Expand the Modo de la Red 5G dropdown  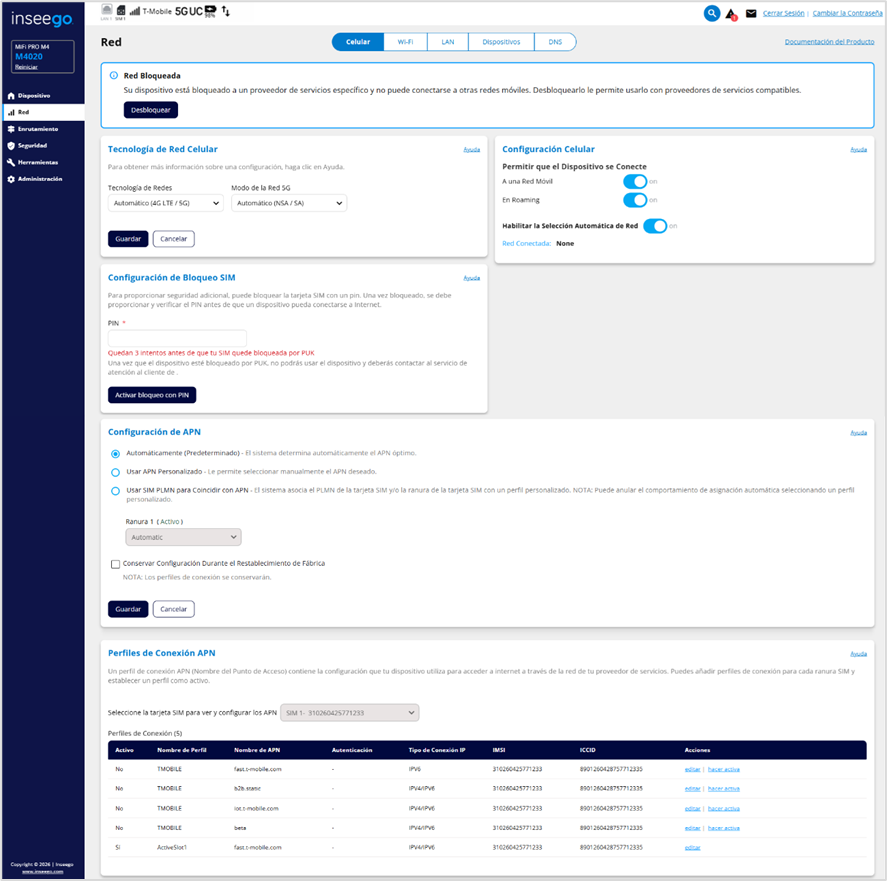tap(288, 203)
